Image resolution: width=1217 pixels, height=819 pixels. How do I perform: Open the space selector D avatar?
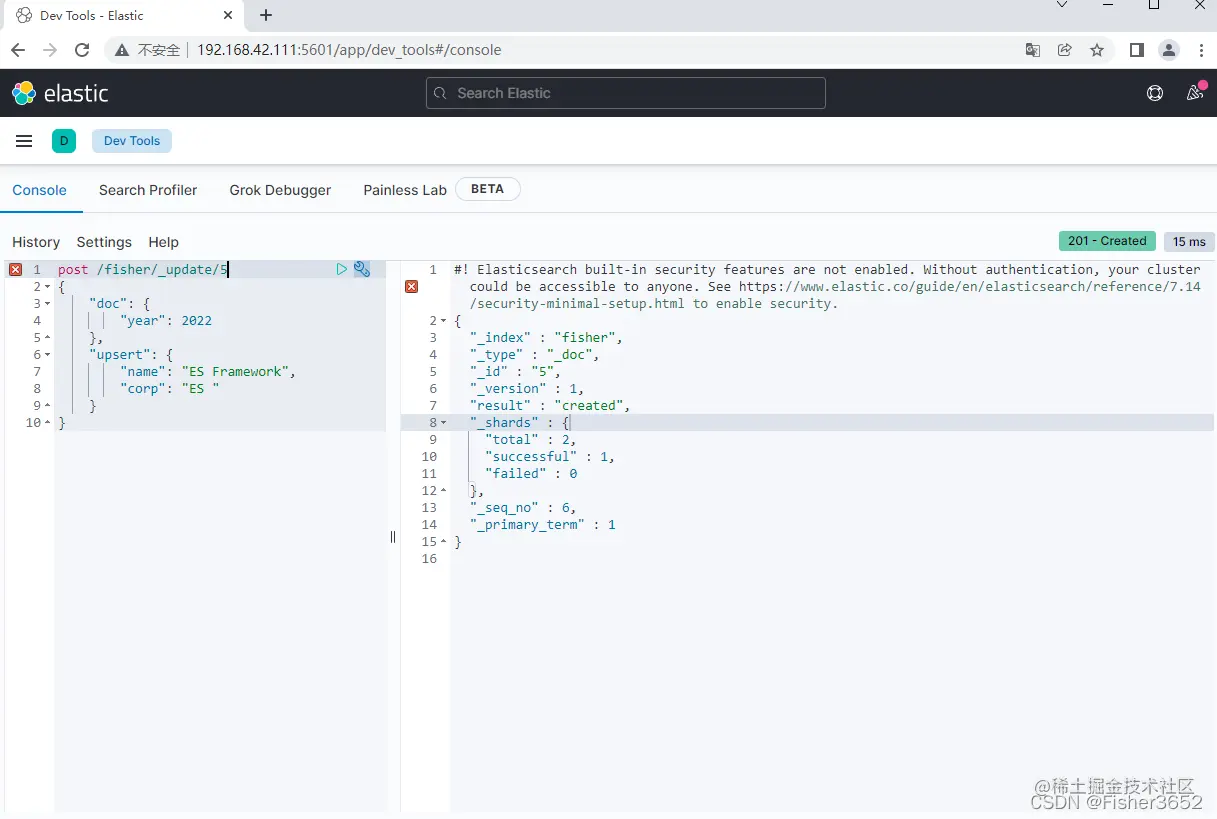coord(64,141)
